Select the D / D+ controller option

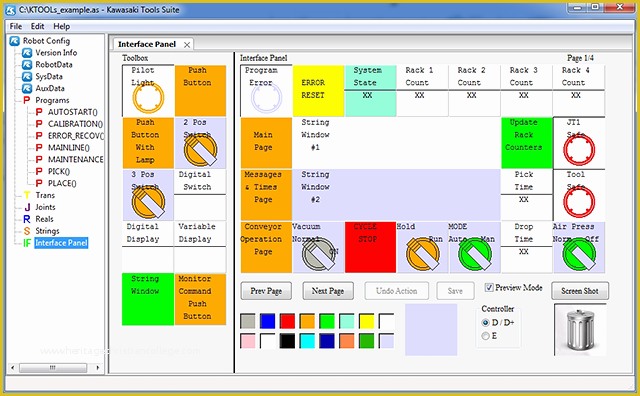(485, 323)
